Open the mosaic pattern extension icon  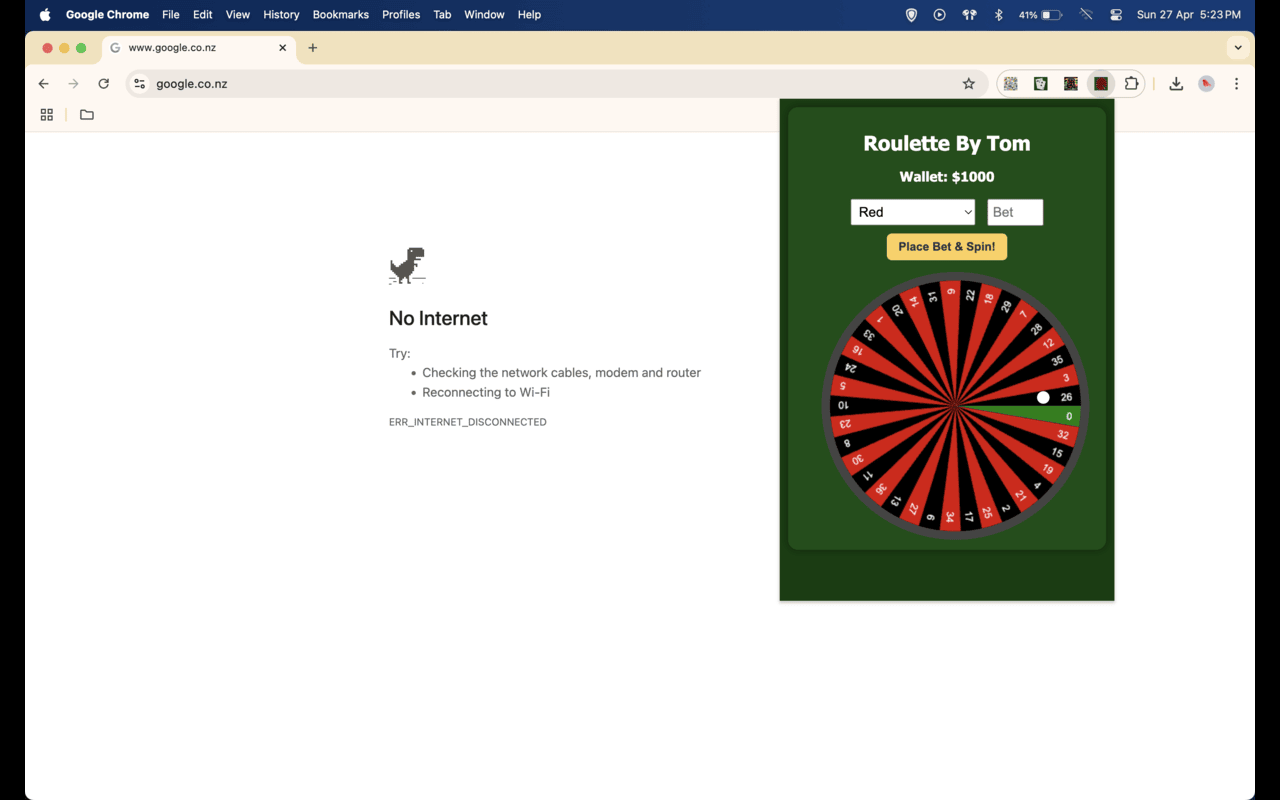click(x=1010, y=83)
